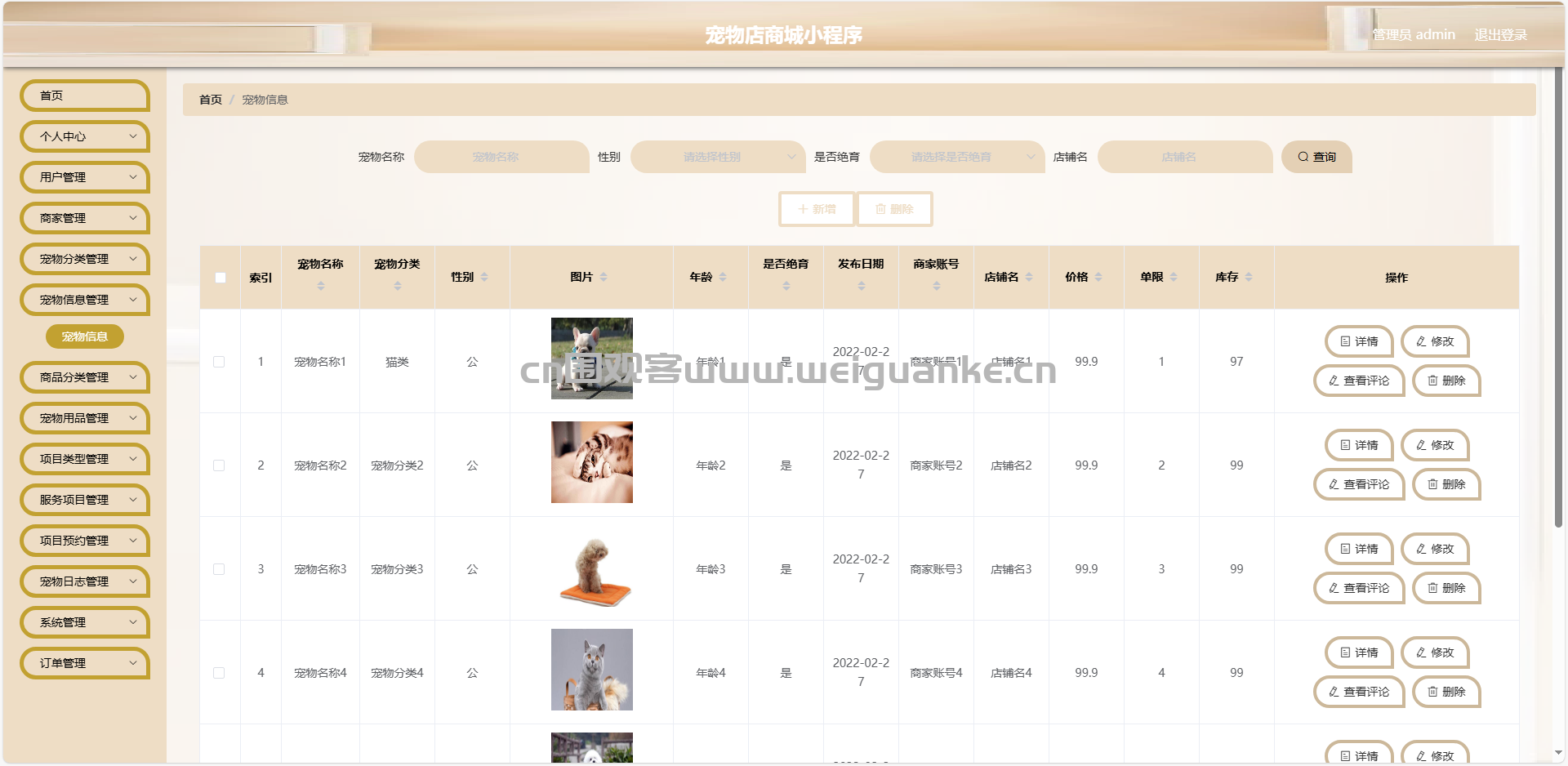The image size is (1568, 766).
Task: Delete row 宠物名称3
Action: (1446, 588)
